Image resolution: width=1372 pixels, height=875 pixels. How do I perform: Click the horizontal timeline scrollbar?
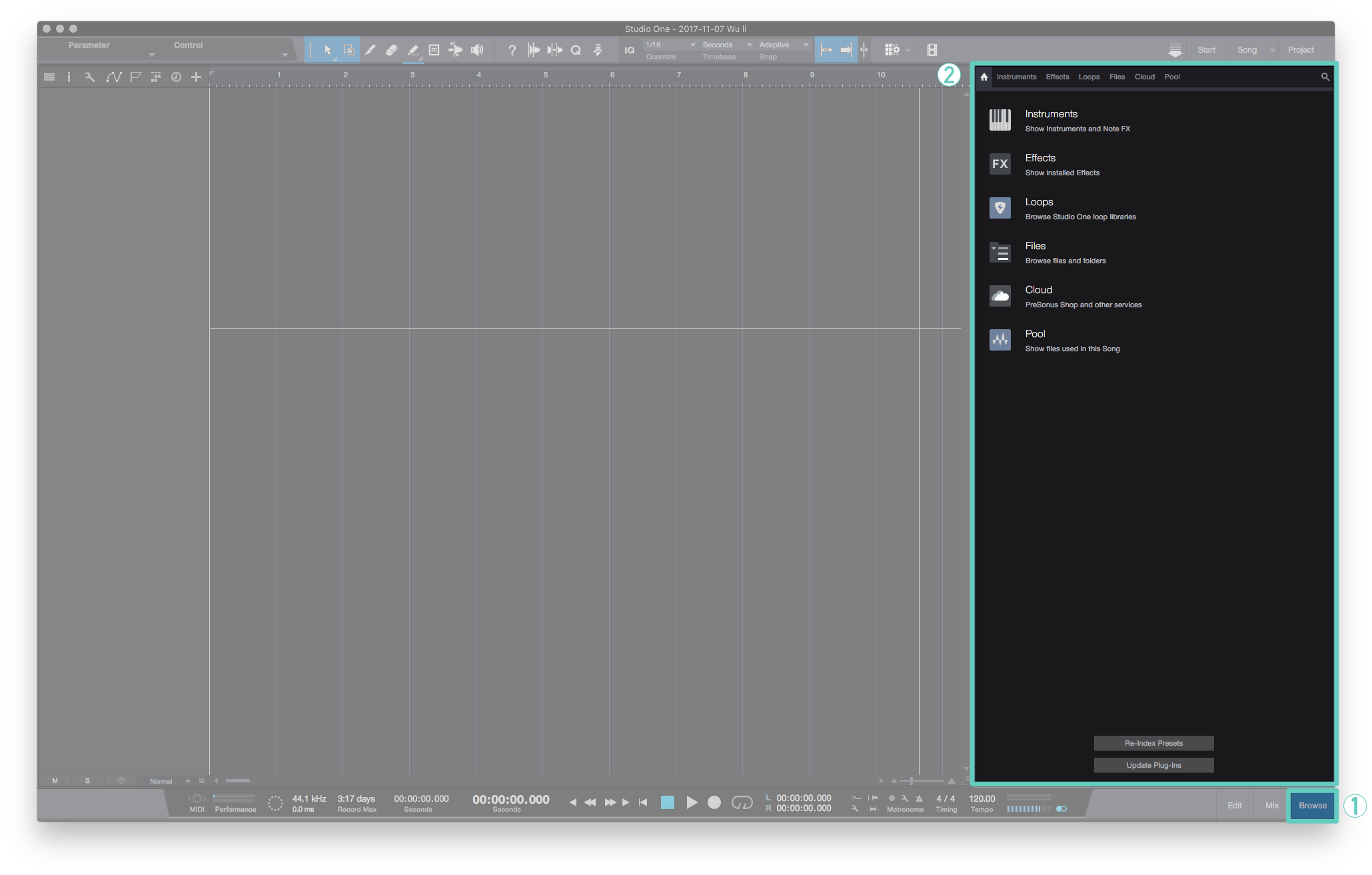tap(238, 780)
